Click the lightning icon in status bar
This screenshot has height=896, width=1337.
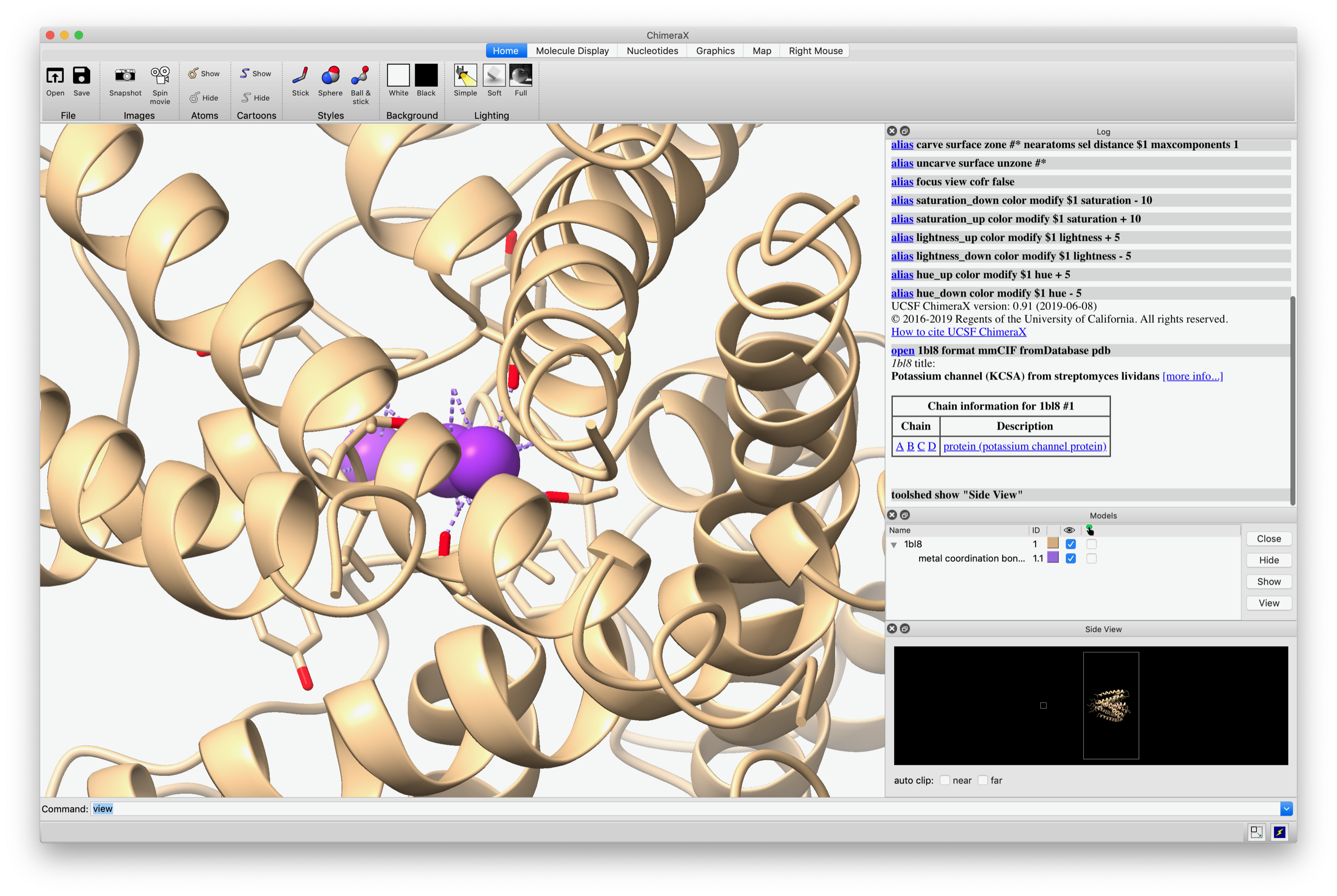(x=1279, y=832)
